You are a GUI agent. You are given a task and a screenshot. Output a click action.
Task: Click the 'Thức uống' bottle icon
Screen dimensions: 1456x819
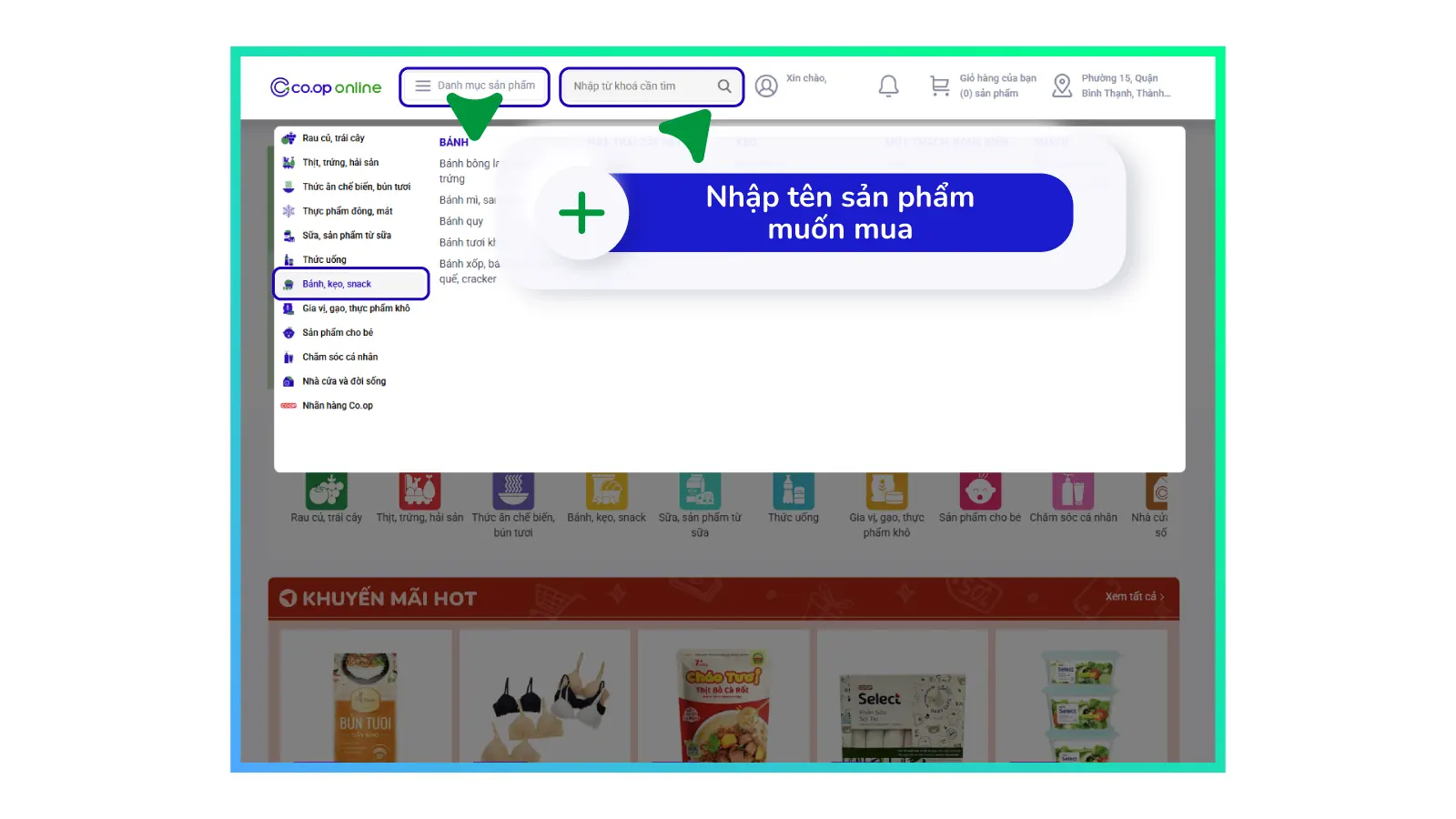[x=793, y=490]
